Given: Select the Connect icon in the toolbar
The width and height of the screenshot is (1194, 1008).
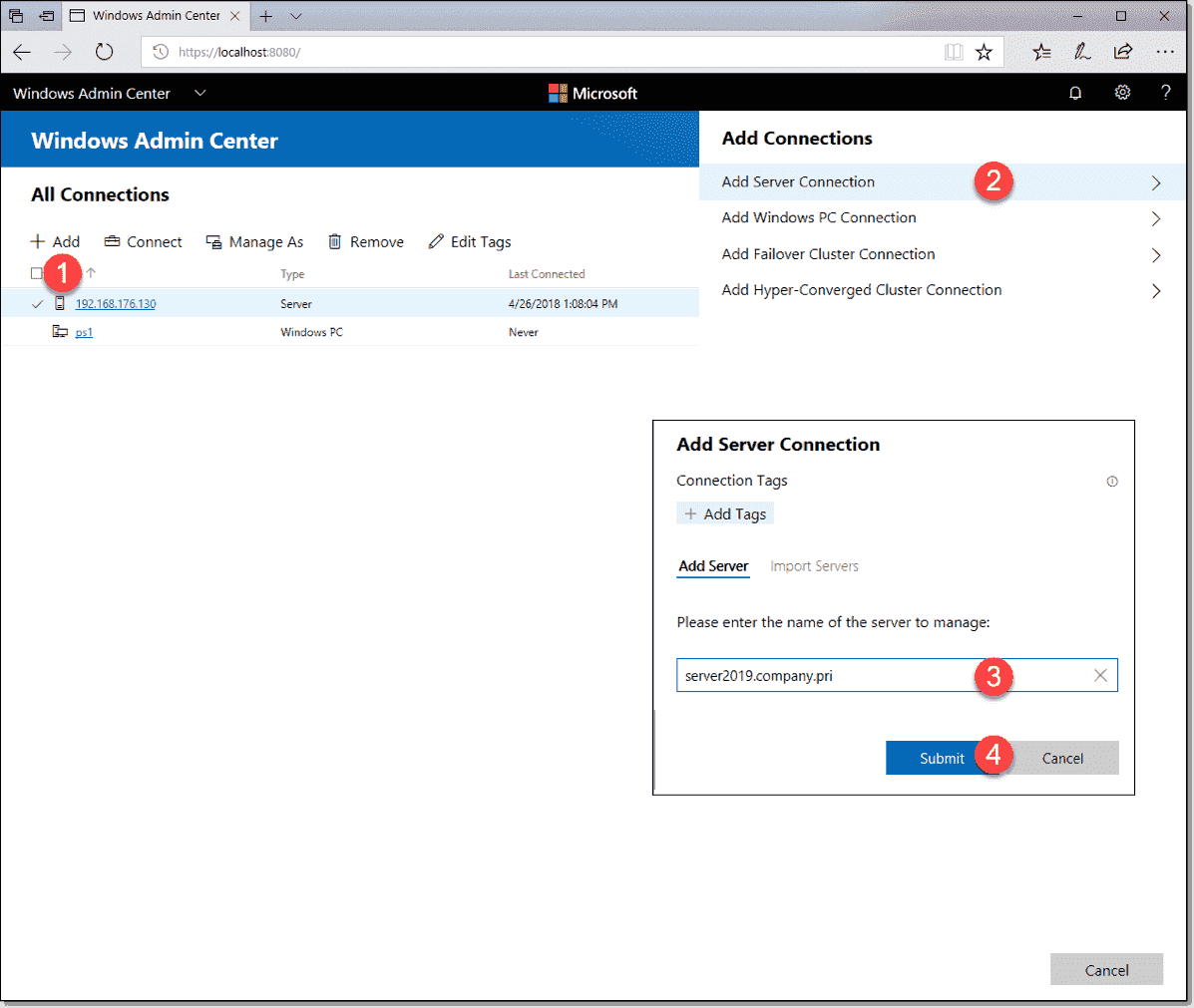Looking at the screenshot, I should 113,241.
